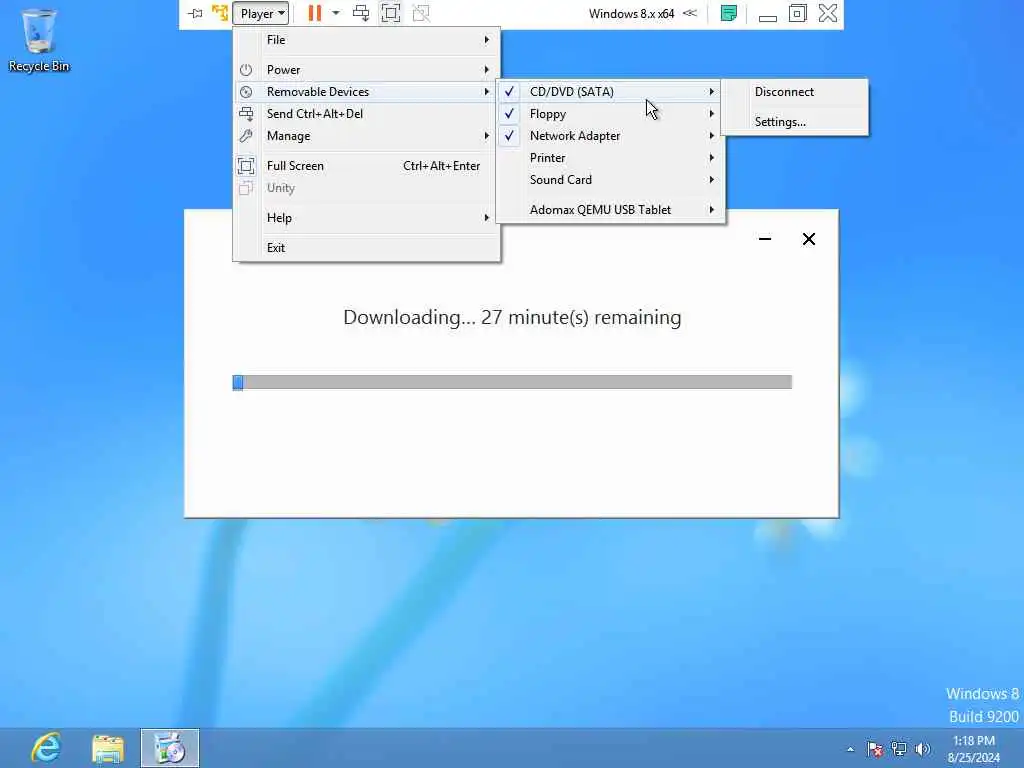1024x768 pixels.
Task: Toggle the CD/DVD (SATA) checkmark
Action: click(509, 91)
